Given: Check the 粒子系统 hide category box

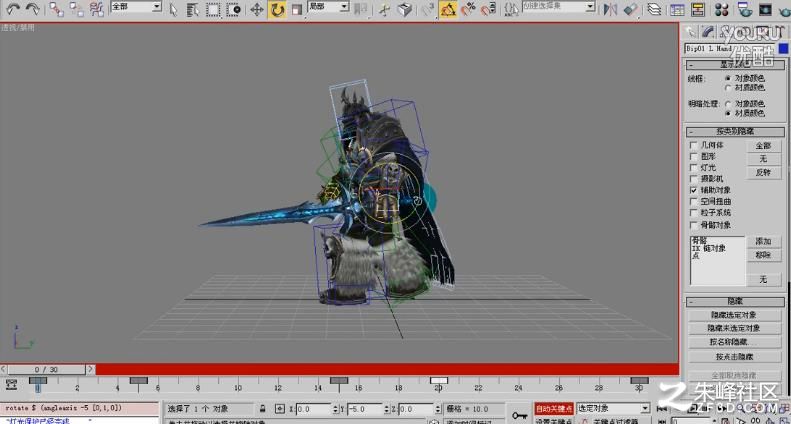Looking at the screenshot, I should coord(694,213).
